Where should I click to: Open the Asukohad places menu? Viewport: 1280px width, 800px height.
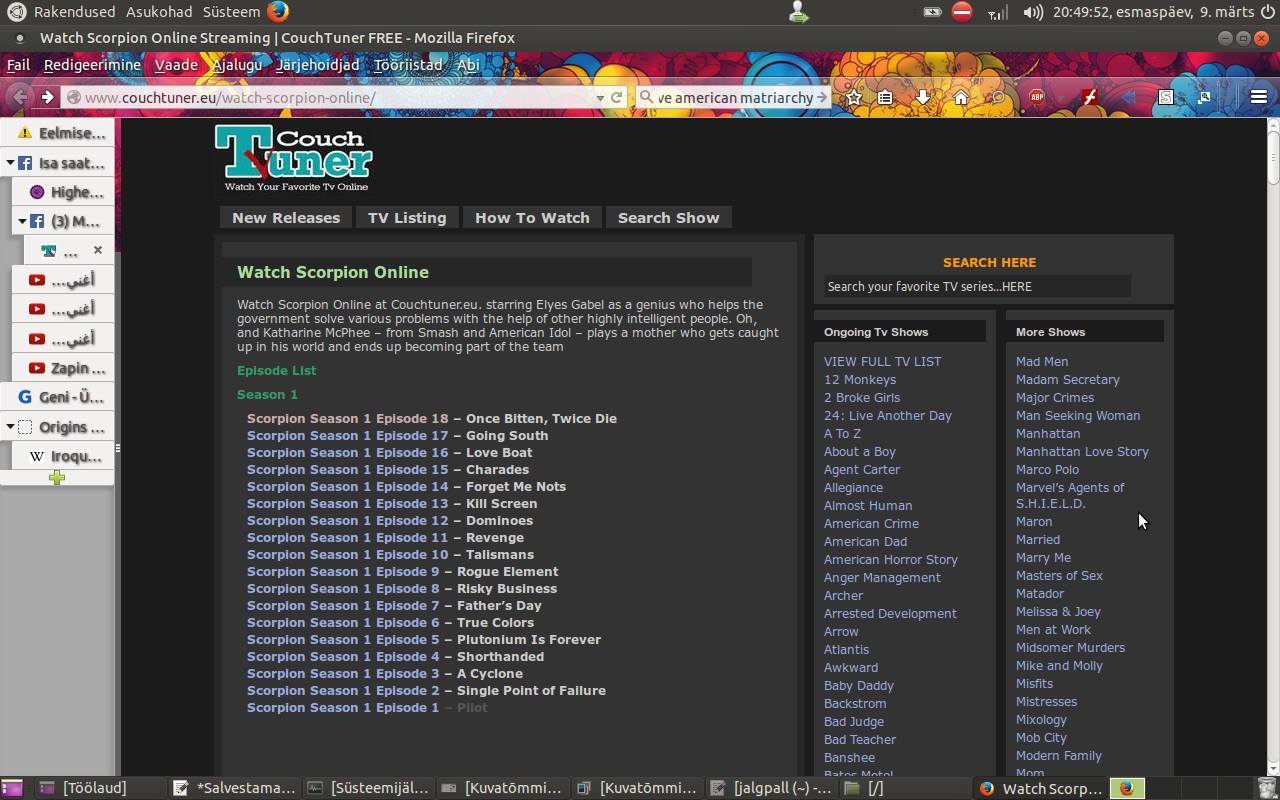(x=159, y=12)
